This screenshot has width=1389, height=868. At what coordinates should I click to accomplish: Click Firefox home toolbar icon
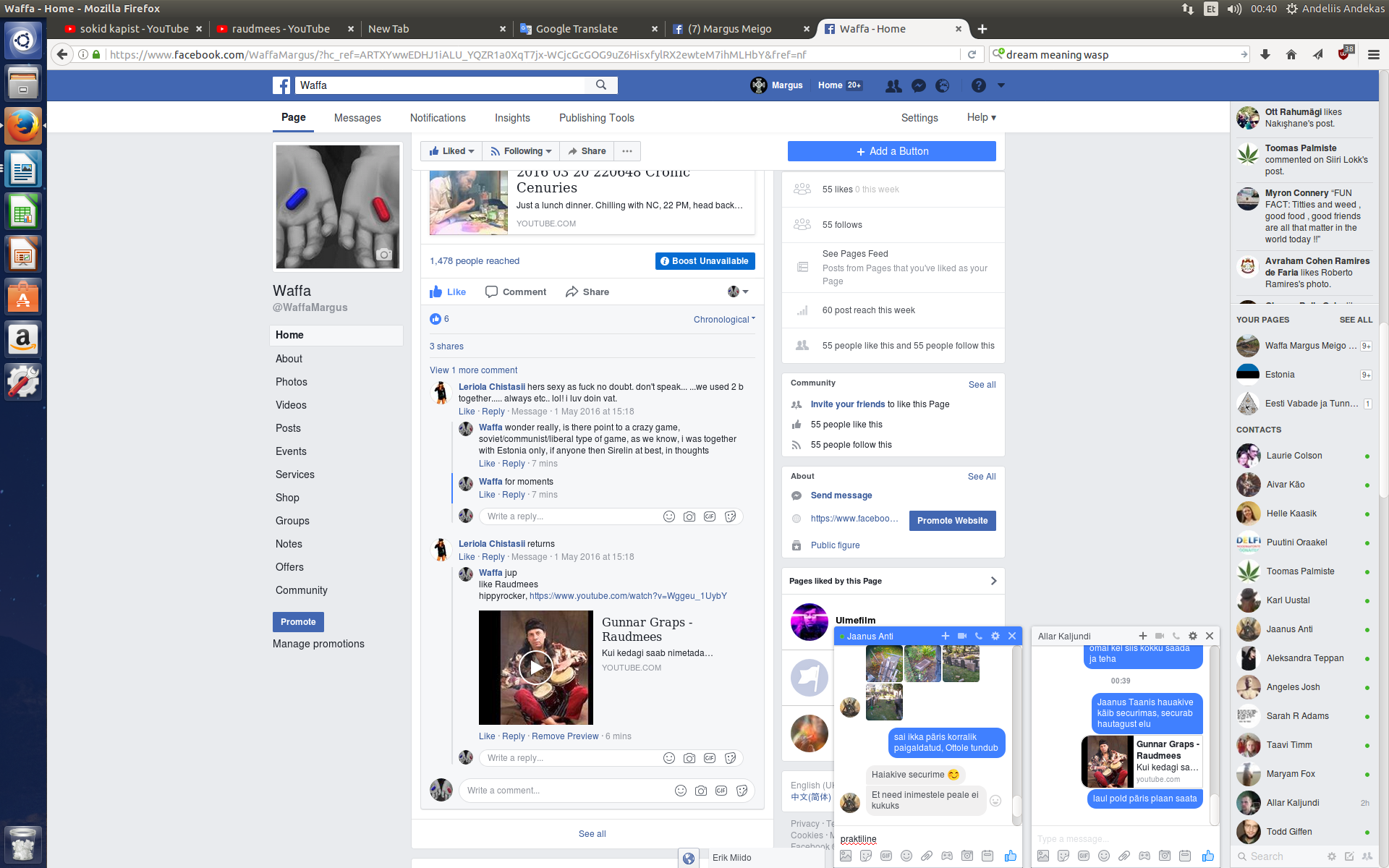[1291, 54]
